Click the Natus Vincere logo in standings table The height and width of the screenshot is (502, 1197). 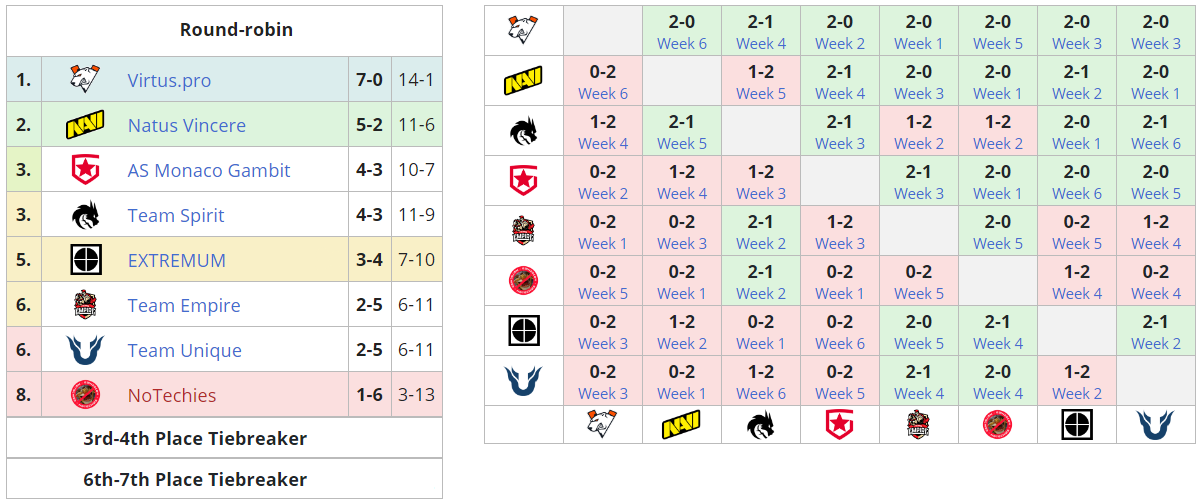85,125
